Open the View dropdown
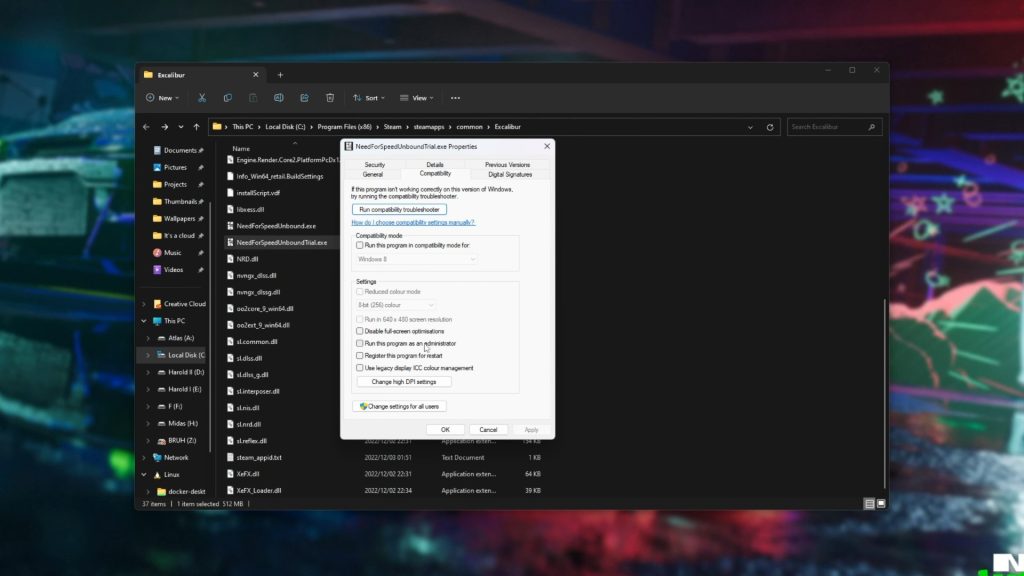The width and height of the screenshot is (1024, 576). click(417, 98)
